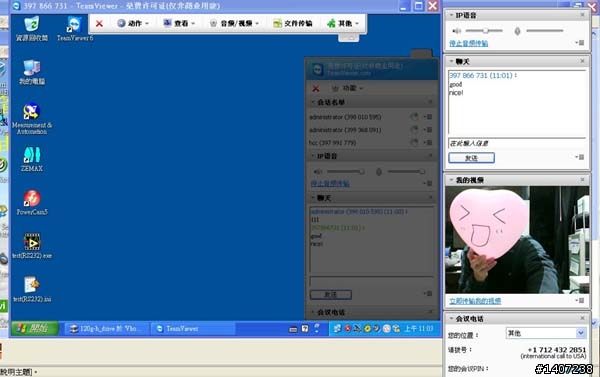Screen dimensions: 600x377
Task: Select the PowerCam5 desktop icon
Action: tap(32, 203)
